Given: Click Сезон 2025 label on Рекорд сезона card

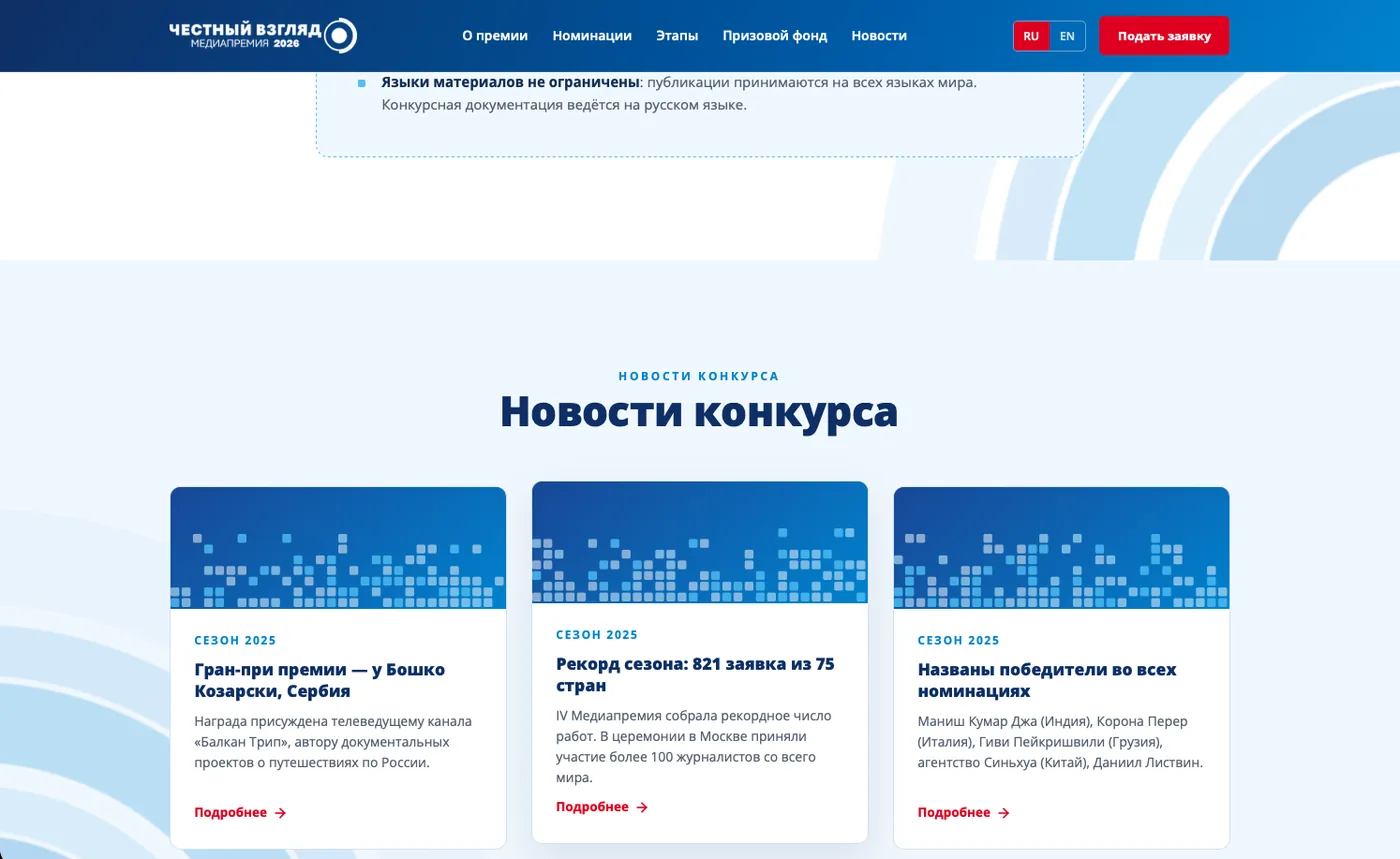Looking at the screenshot, I should coord(597,635).
